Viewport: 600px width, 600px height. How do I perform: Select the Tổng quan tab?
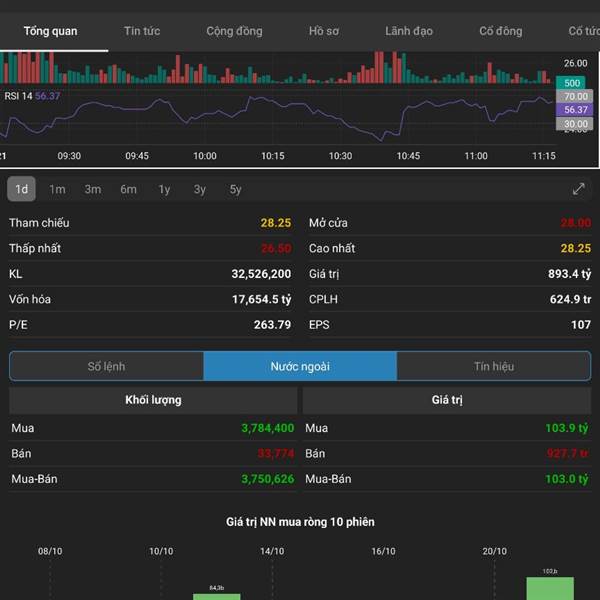[51, 31]
